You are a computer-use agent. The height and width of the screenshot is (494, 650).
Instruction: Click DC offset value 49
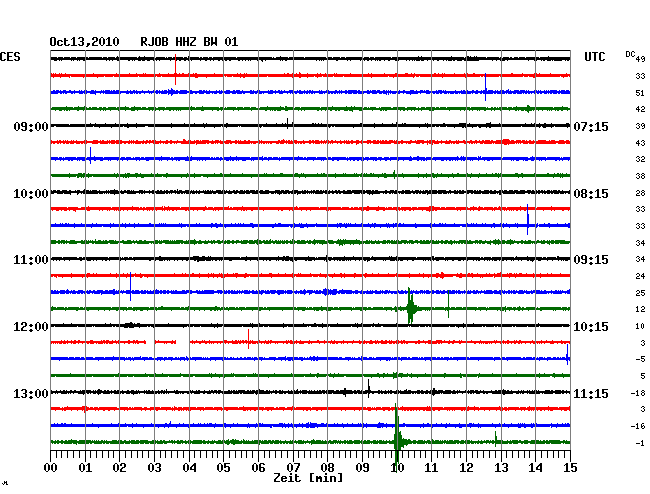click(640, 59)
